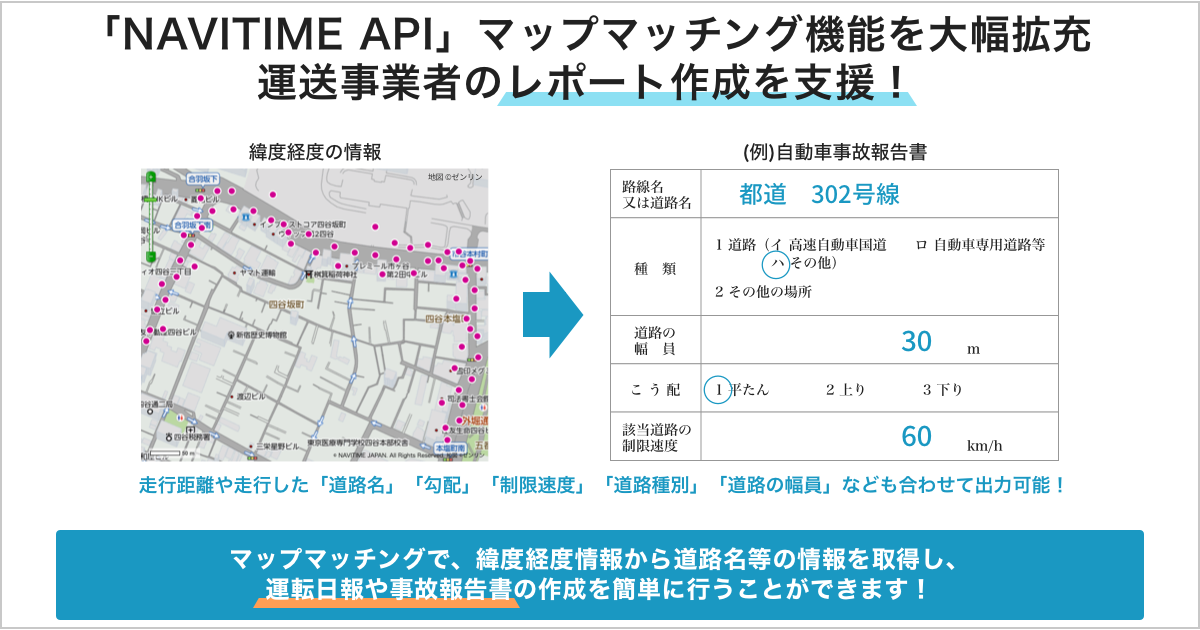Click the 四谷税務署 tax office marker
This screenshot has height=630, width=1200.
[169, 436]
